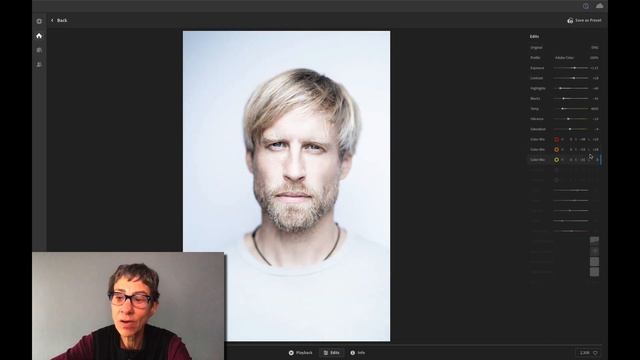
Task: Select the orange Color Mix swatch
Action: [x=556, y=149]
